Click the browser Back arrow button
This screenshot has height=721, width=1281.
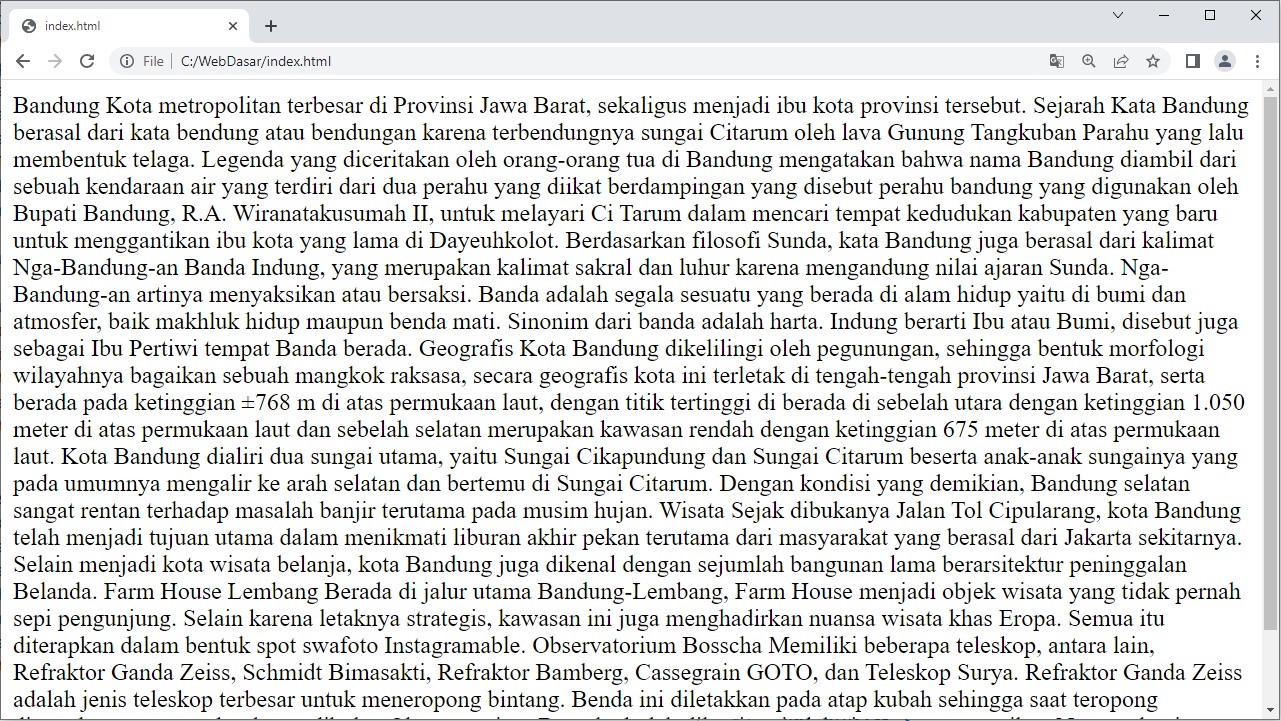tap(23, 61)
